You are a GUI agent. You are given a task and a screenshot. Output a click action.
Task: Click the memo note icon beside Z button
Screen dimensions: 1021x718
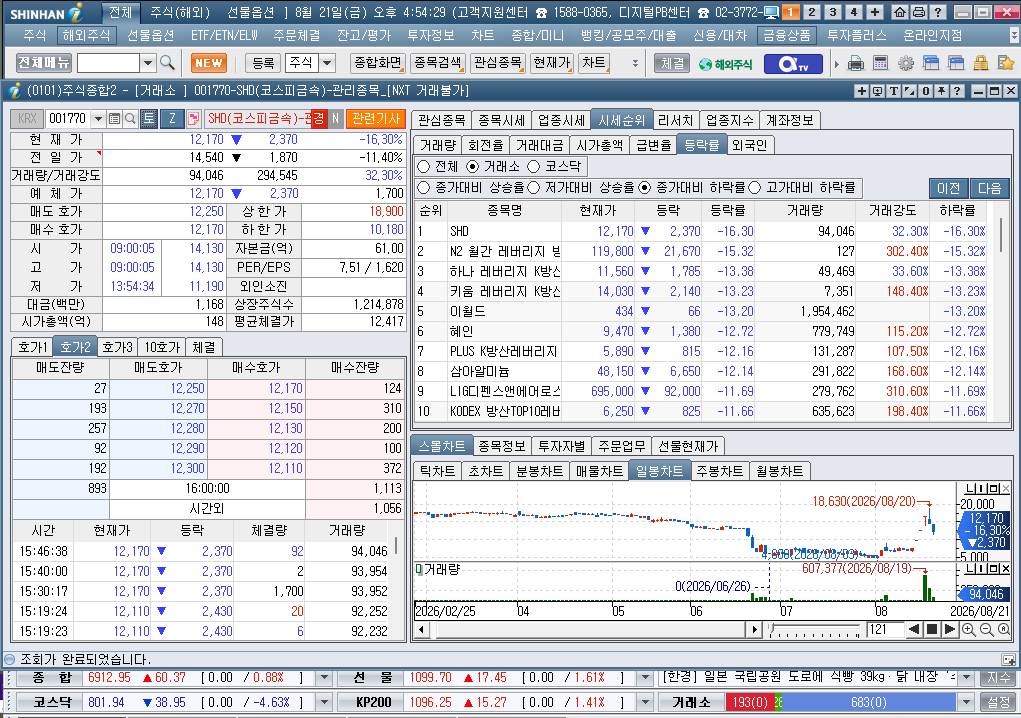(x=193, y=118)
